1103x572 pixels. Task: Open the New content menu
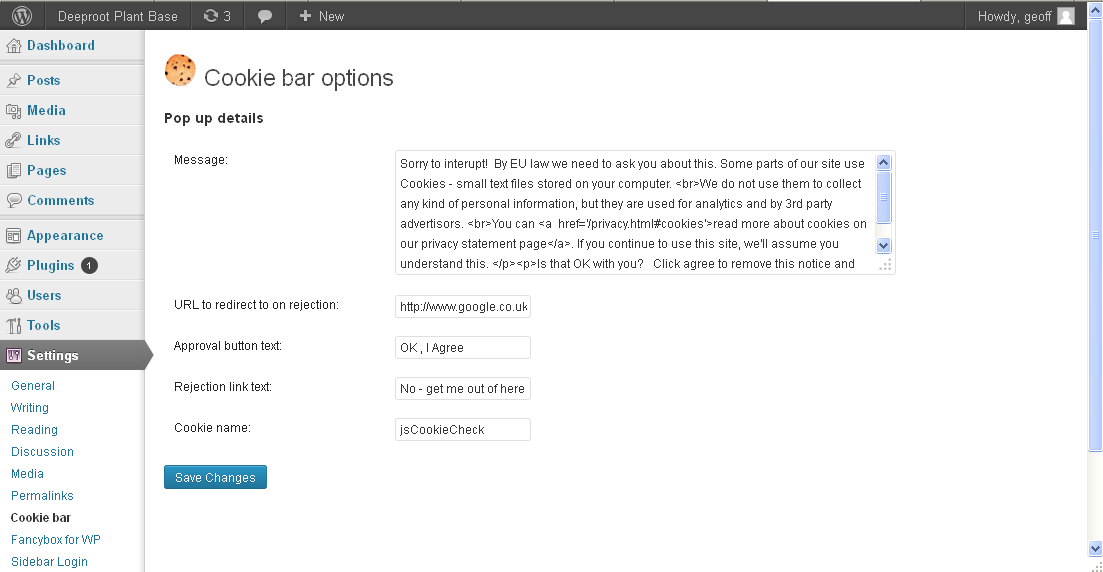(321, 16)
